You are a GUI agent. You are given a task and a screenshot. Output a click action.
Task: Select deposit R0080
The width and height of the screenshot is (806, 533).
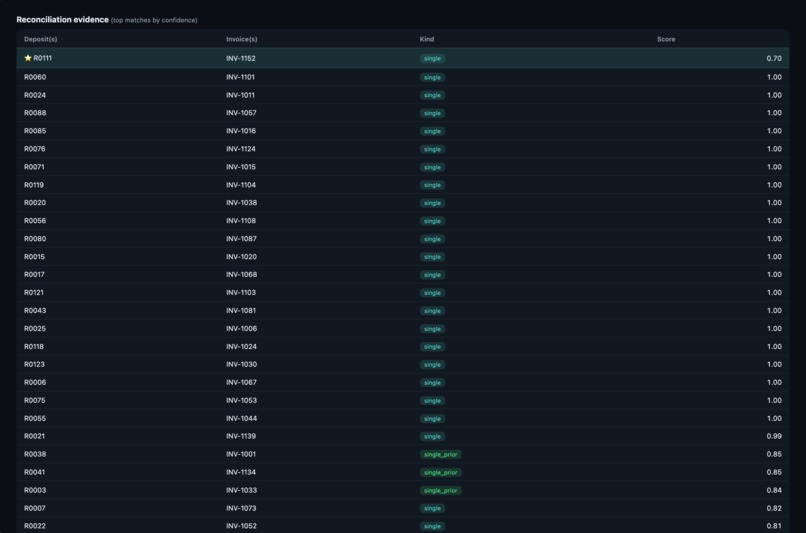click(35, 238)
